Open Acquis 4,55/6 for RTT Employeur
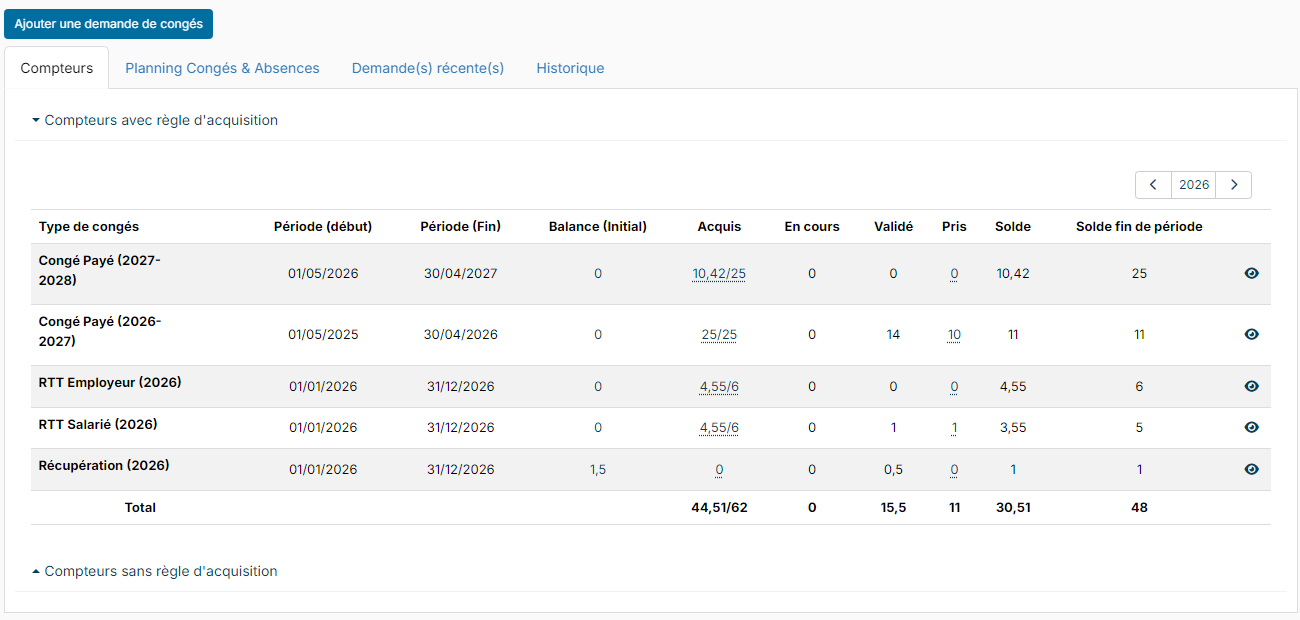The width and height of the screenshot is (1300, 620). (719, 387)
